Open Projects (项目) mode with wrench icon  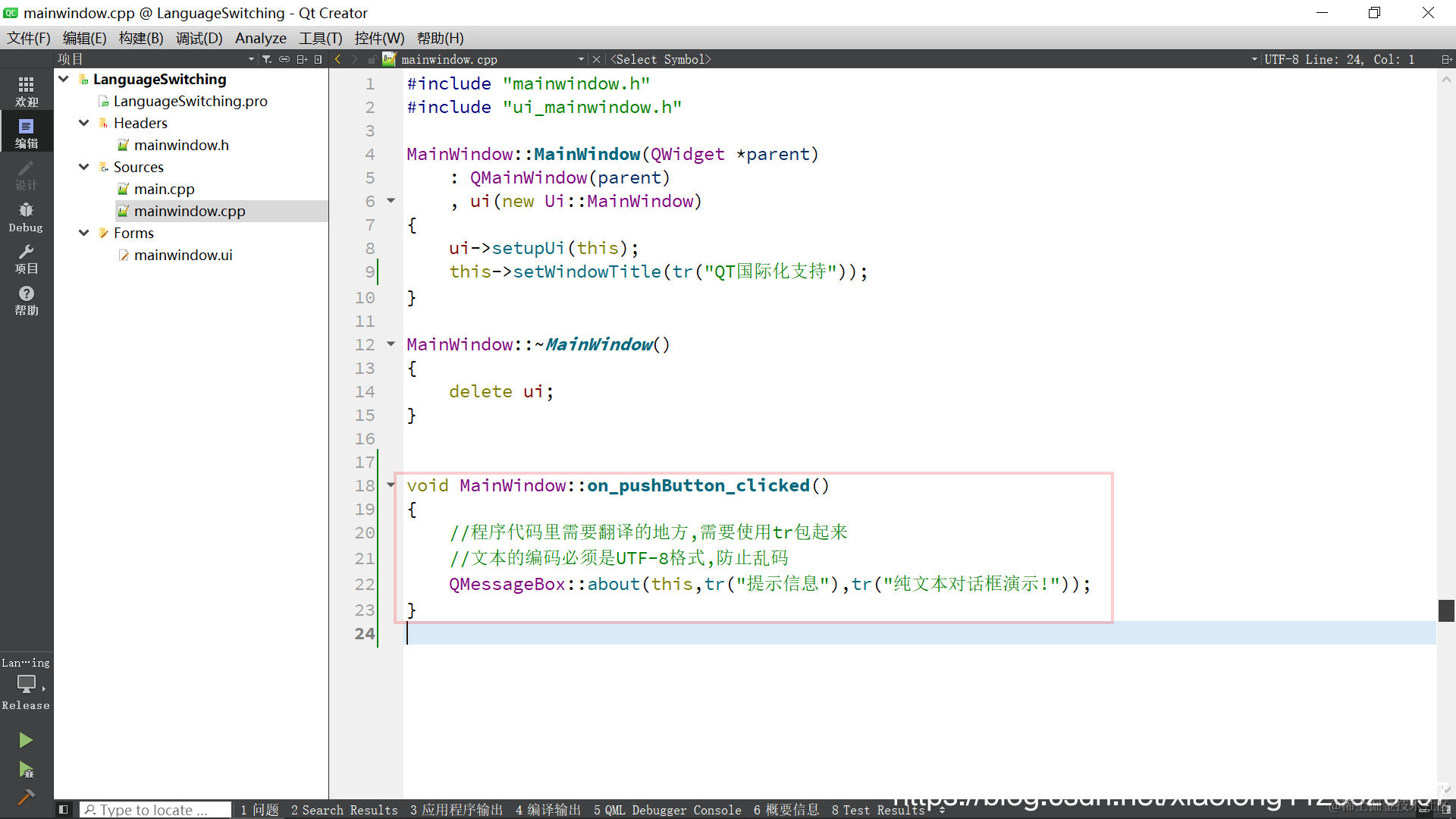[x=26, y=259]
